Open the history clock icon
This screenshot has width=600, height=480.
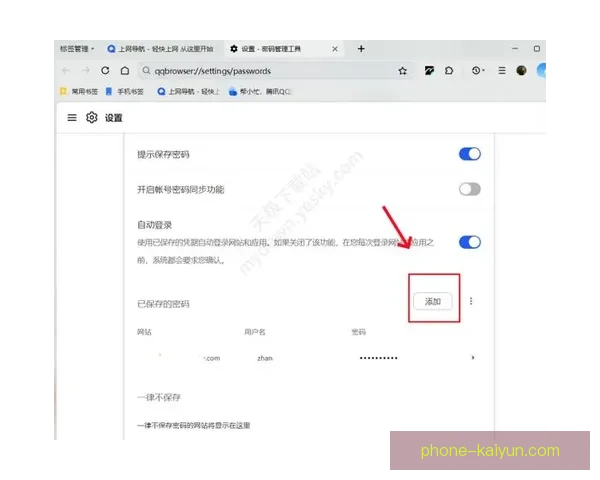pos(477,70)
